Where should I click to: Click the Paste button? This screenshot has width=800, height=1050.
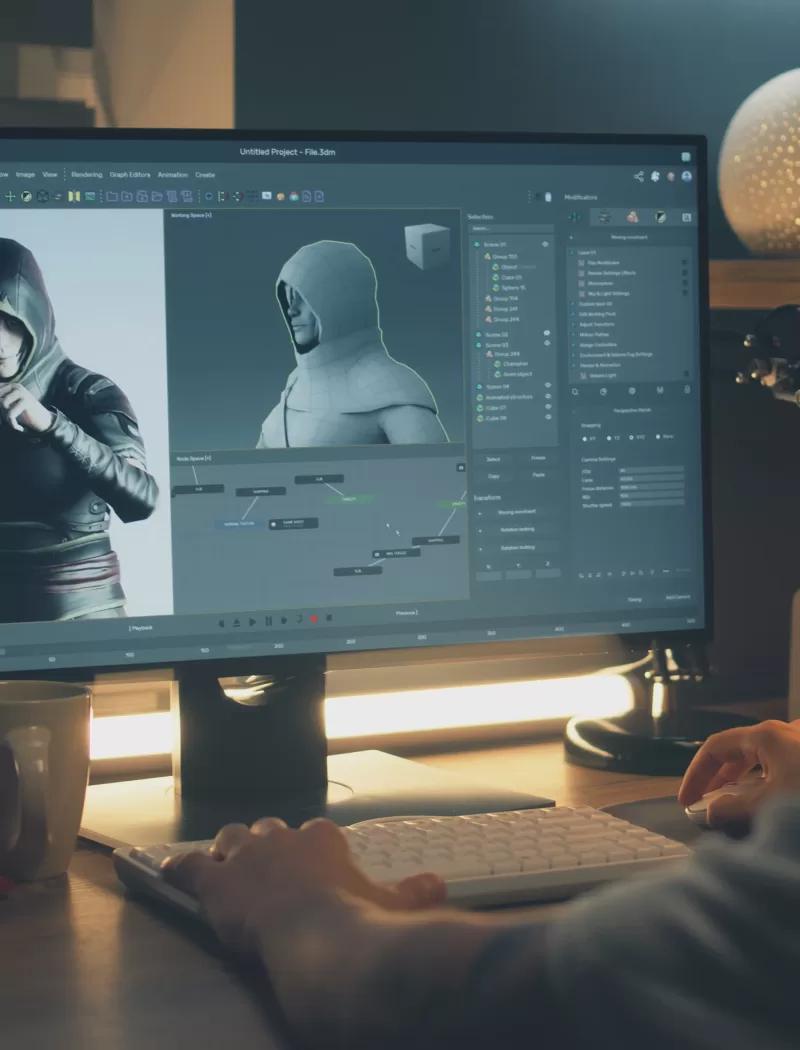pos(538,475)
